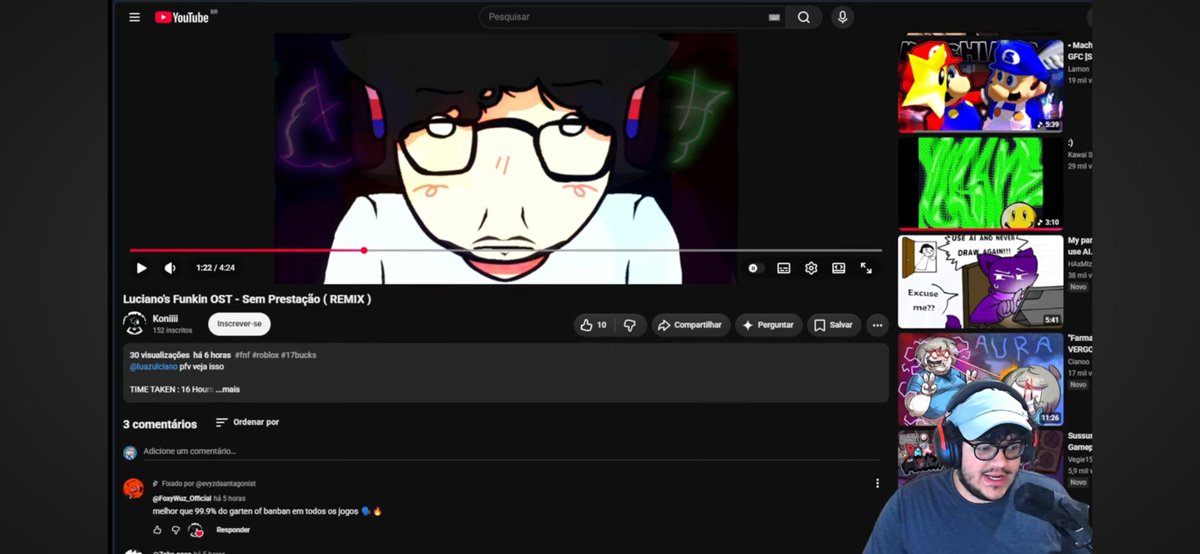Expand description with ...mais
The height and width of the screenshot is (554, 1200).
tap(228, 389)
